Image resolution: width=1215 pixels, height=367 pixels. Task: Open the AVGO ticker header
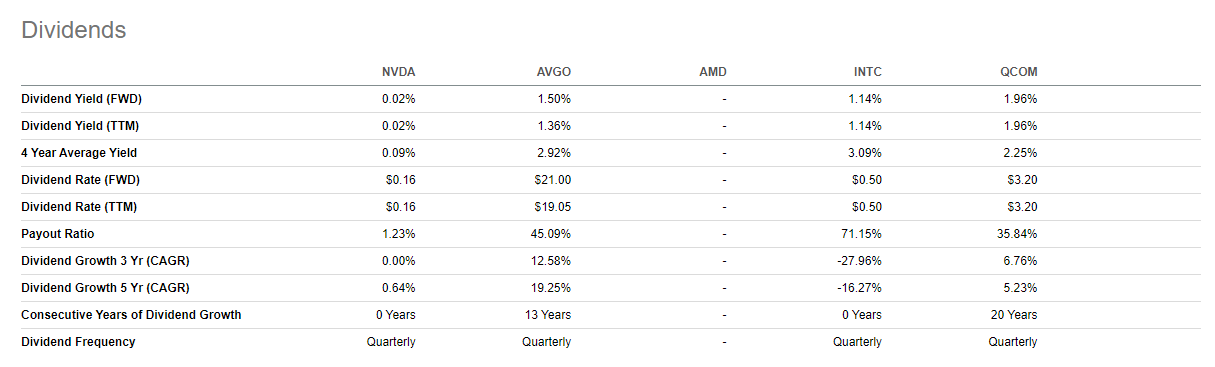[x=553, y=72]
